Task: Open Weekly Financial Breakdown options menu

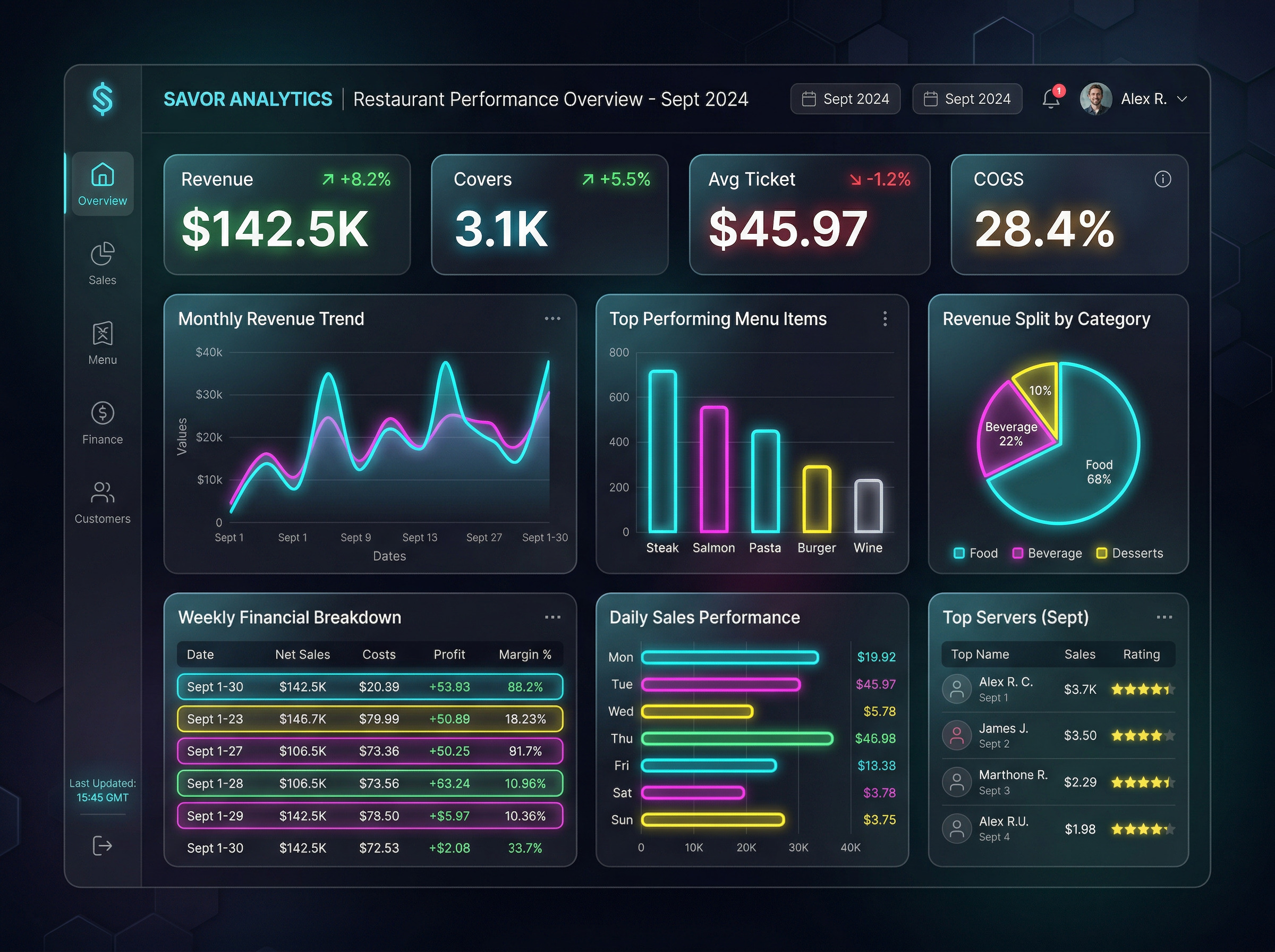Action: pyautogui.click(x=552, y=617)
